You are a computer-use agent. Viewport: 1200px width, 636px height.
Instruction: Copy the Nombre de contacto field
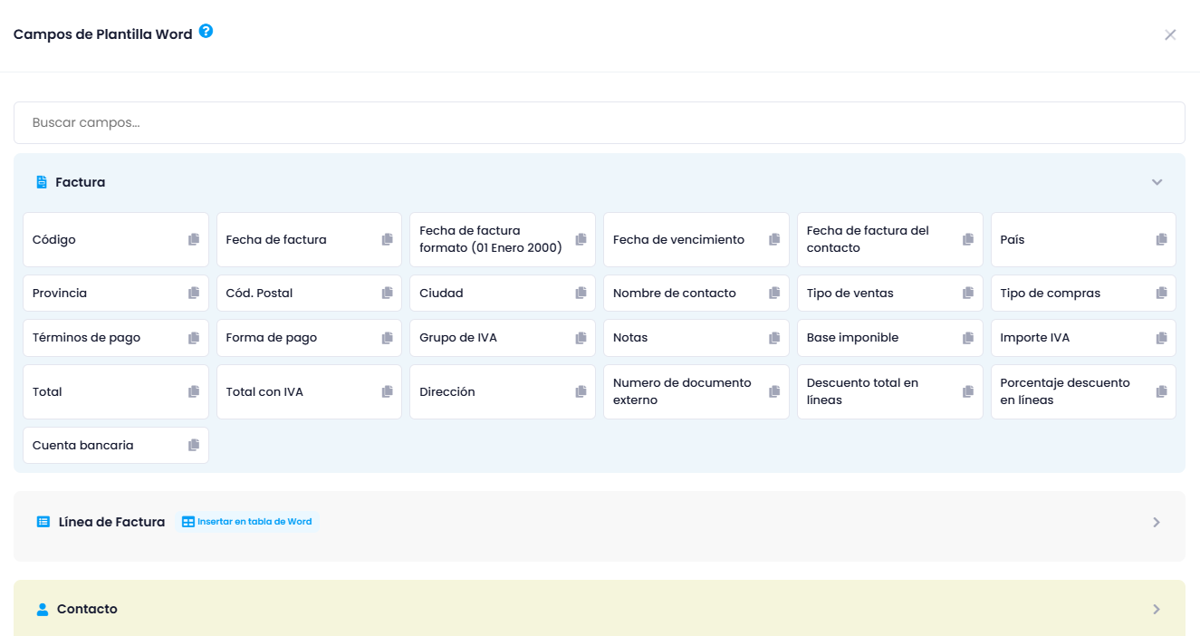[x=774, y=293]
